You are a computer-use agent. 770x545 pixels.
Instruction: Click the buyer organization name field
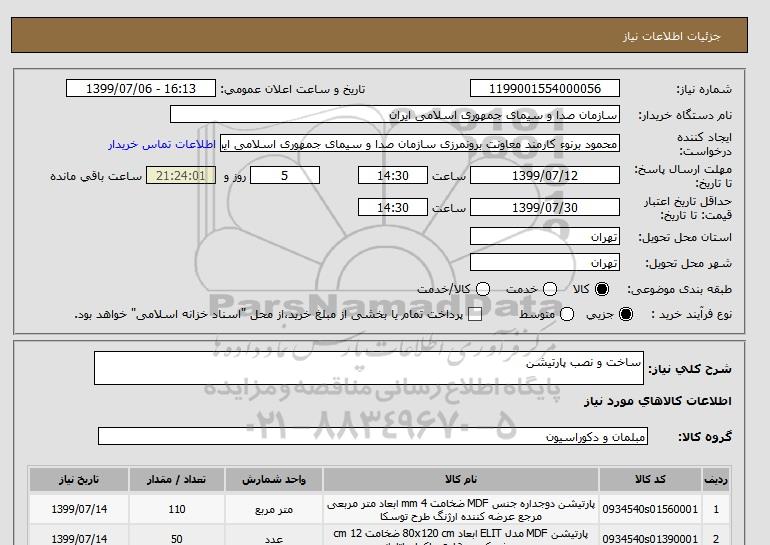pos(395,114)
